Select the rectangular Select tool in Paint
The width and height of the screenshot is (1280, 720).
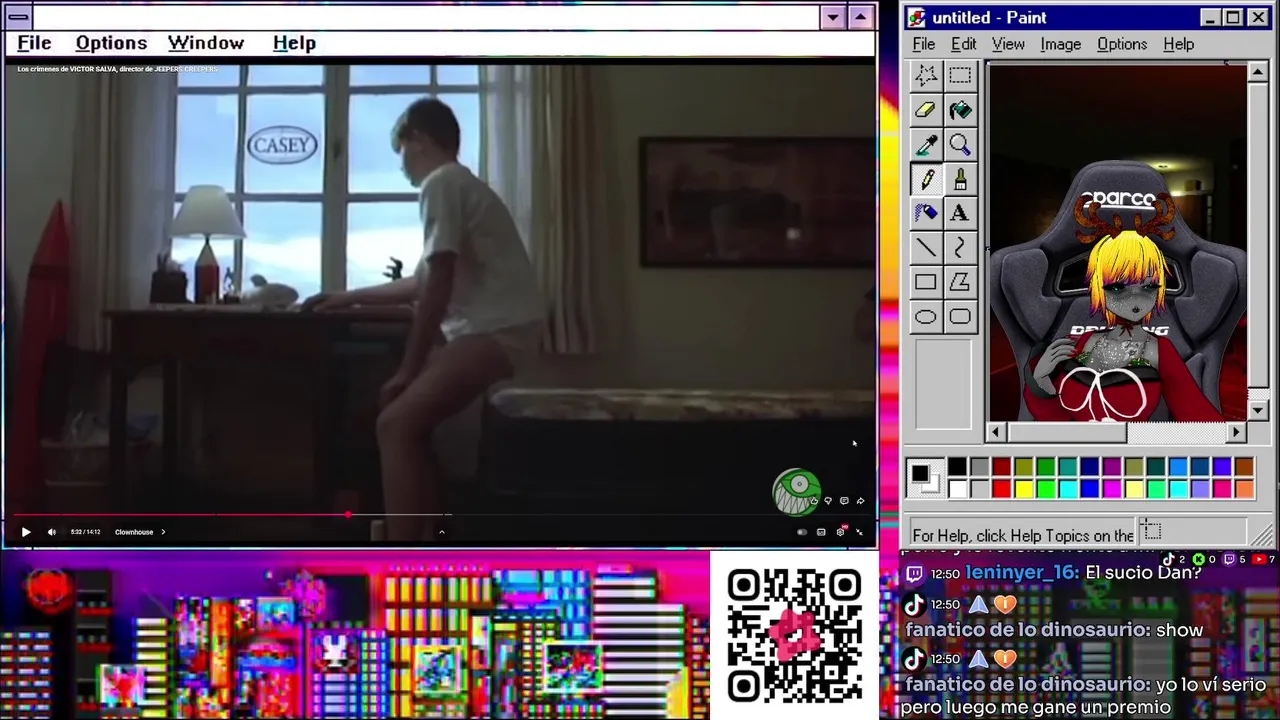(x=960, y=75)
